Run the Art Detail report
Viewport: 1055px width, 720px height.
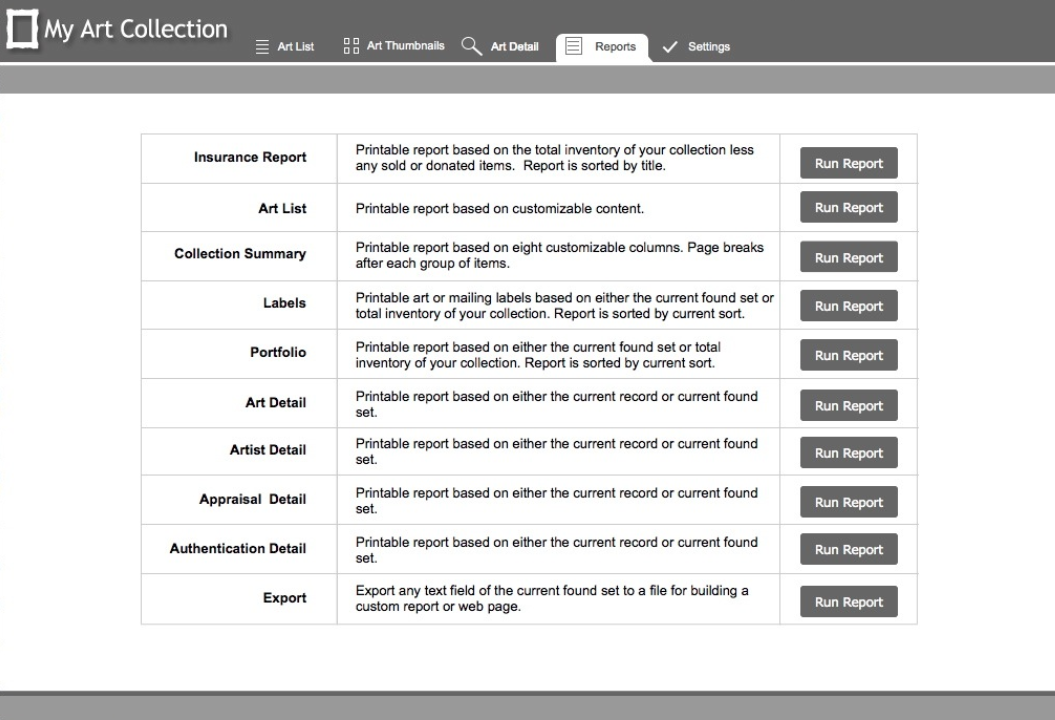tap(848, 405)
